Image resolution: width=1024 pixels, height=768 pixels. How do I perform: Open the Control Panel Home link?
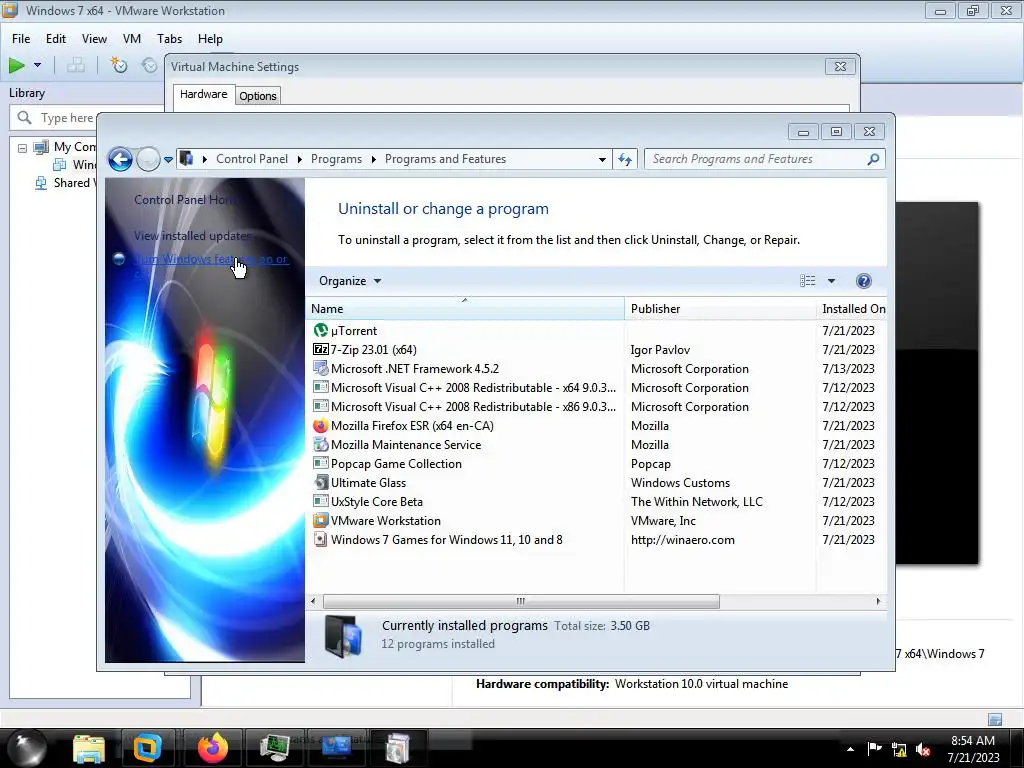click(186, 200)
